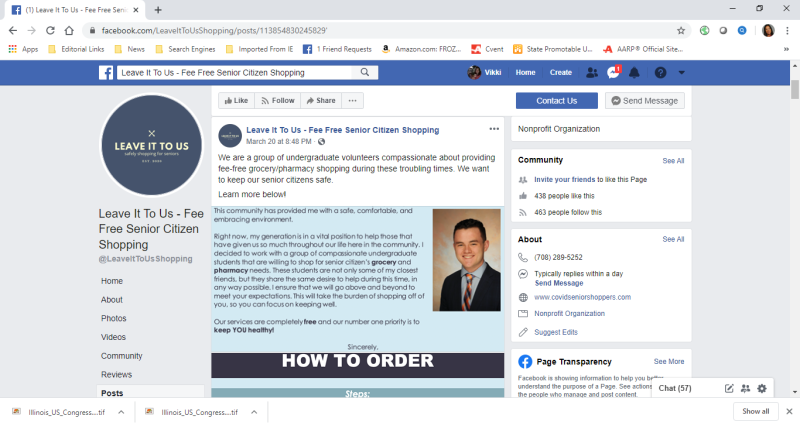This screenshot has height=426, width=800.
Task: Select Reviews in the page sidebar
Action: 116,374
